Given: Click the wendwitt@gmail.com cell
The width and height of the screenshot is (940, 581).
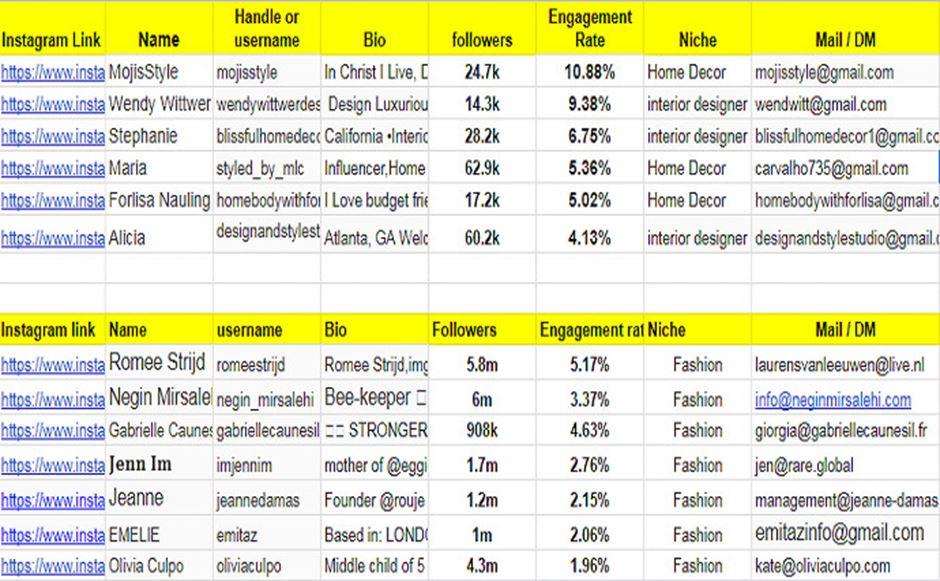Looking at the screenshot, I should [821, 105].
